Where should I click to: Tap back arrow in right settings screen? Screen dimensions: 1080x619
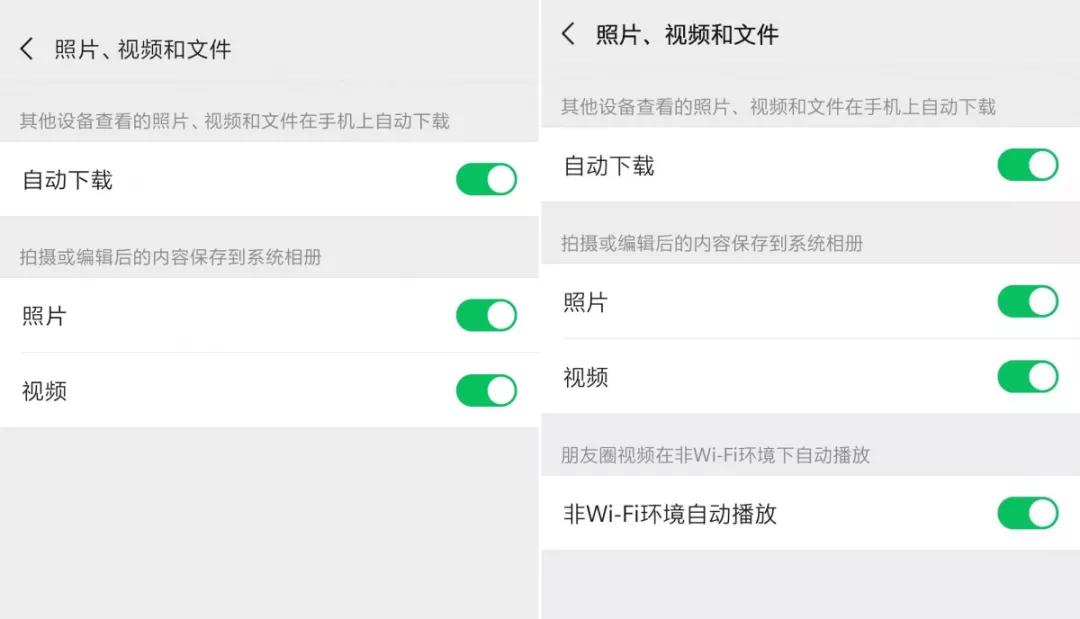568,34
